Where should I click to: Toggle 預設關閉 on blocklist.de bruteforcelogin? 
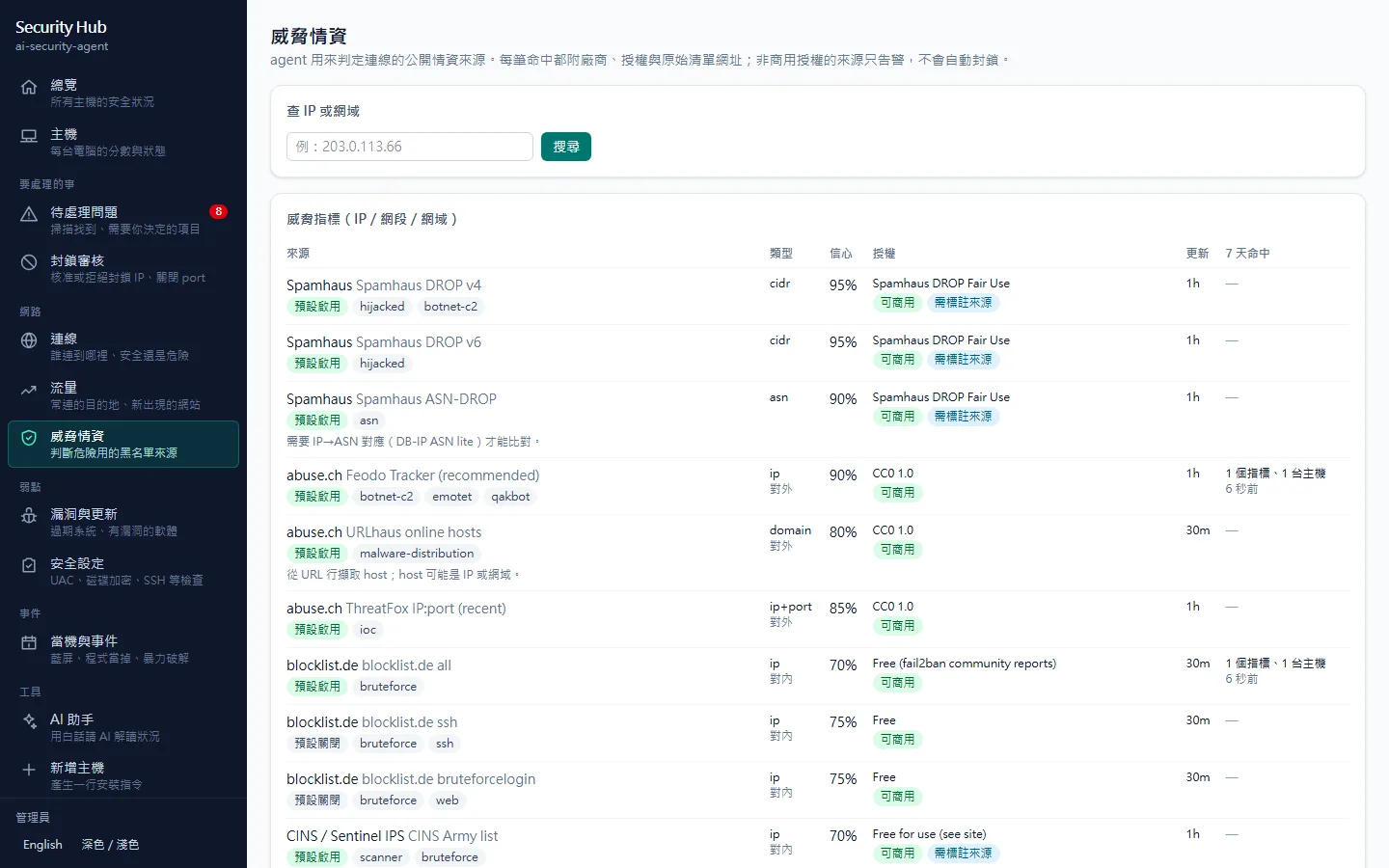coord(317,800)
